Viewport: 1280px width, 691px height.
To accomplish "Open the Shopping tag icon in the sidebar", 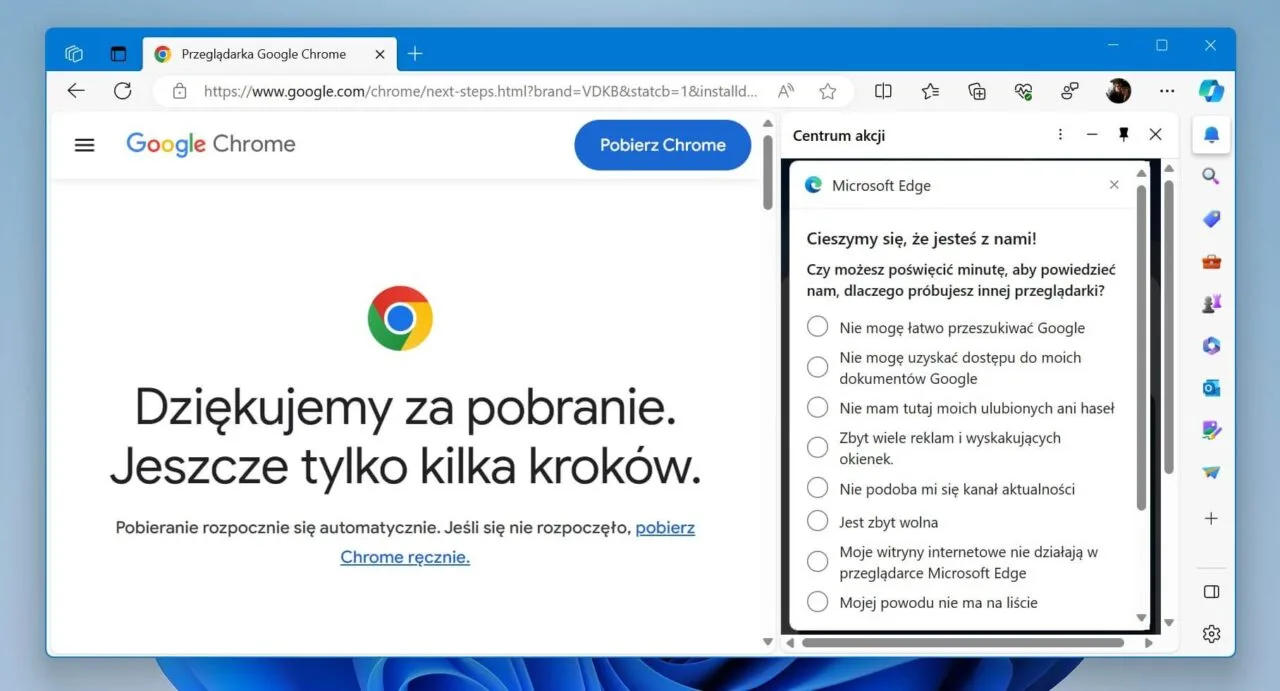I will [x=1211, y=219].
